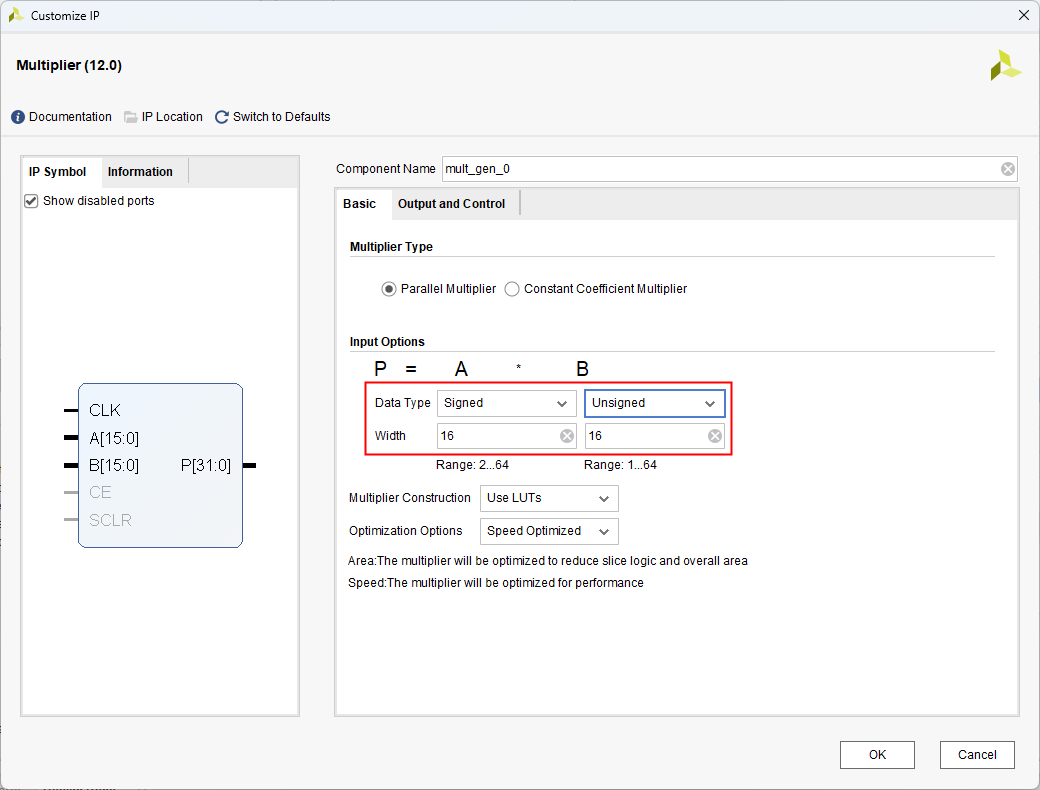Expand the Multiplier Construction dropdown
The height and width of the screenshot is (790, 1040).
pyautogui.click(x=549, y=498)
